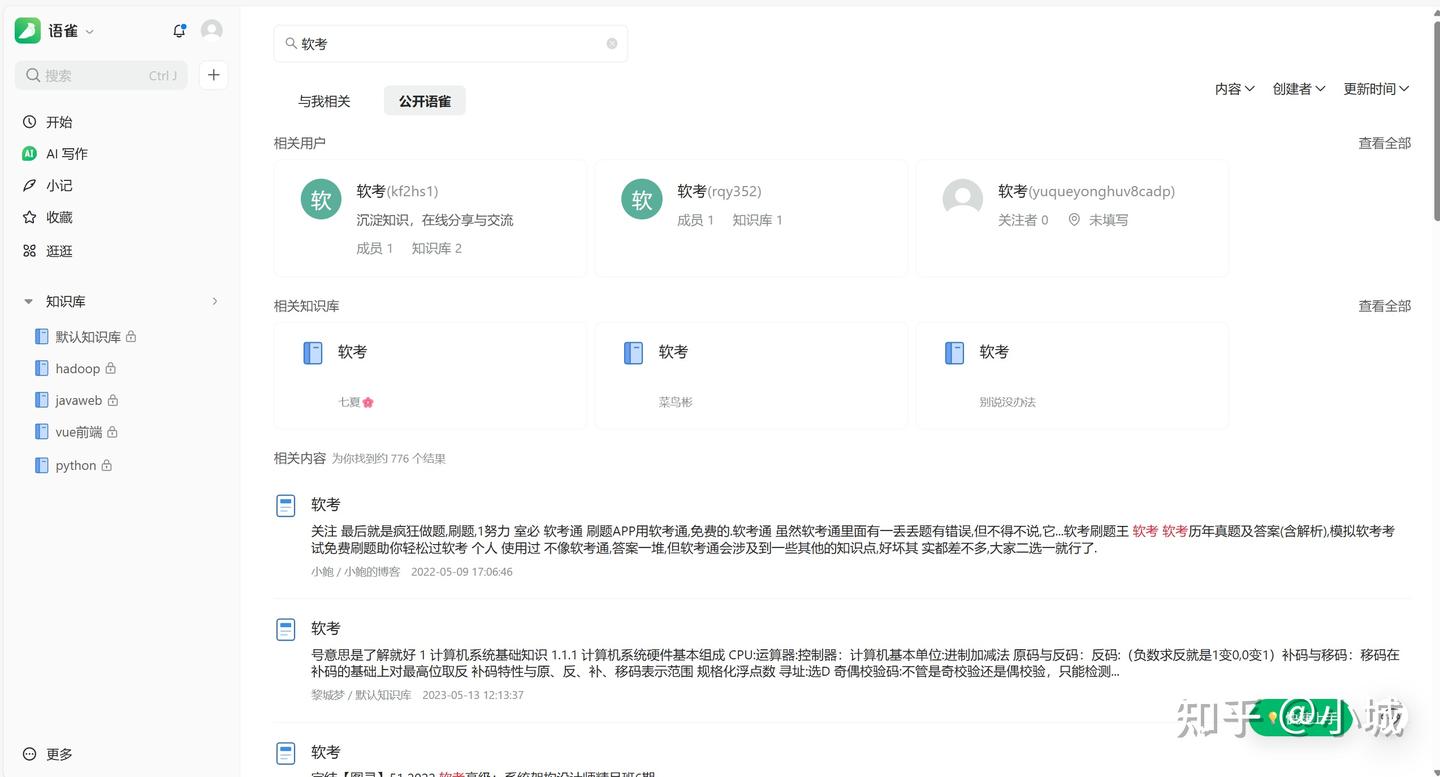Click avatar of user 软考 rqy352

click(x=642, y=200)
